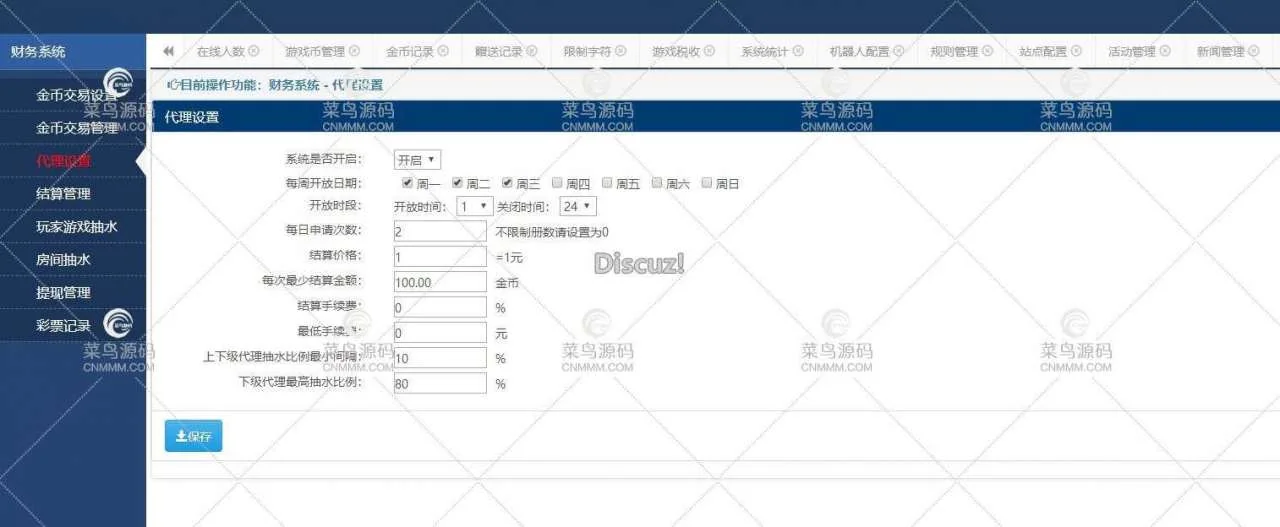Image resolution: width=1280 pixels, height=527 pixels.
Task: Close the 在线人数 tab using its x icon
Action: click(253, 51)
